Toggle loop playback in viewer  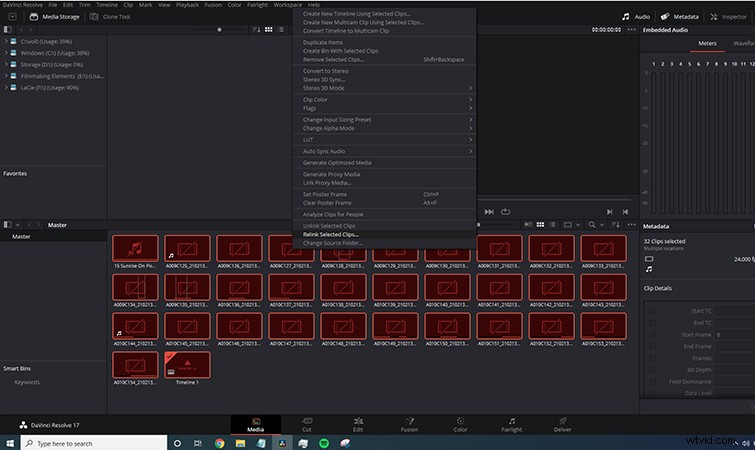[505, 212]
